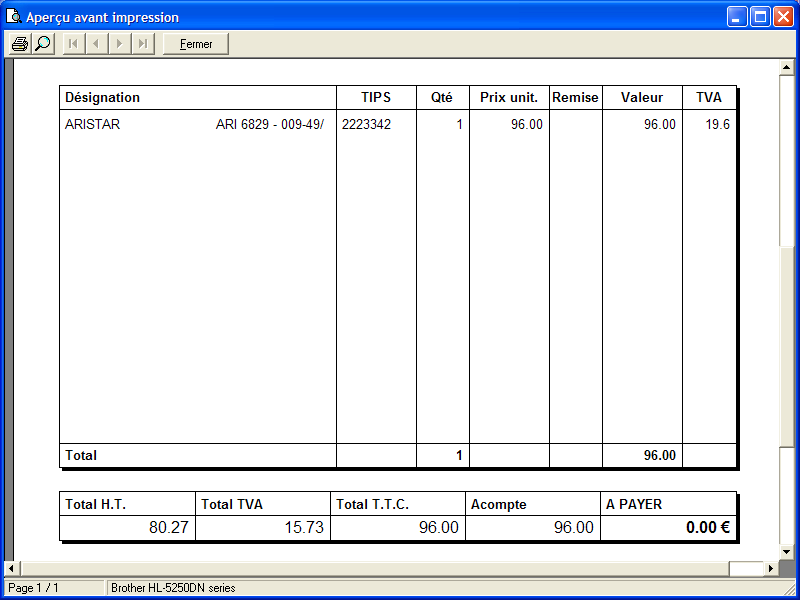Viewport: 800px width, 600px height.
Task: Click vertical scrollbar down arrow
Action: (786, 553)
